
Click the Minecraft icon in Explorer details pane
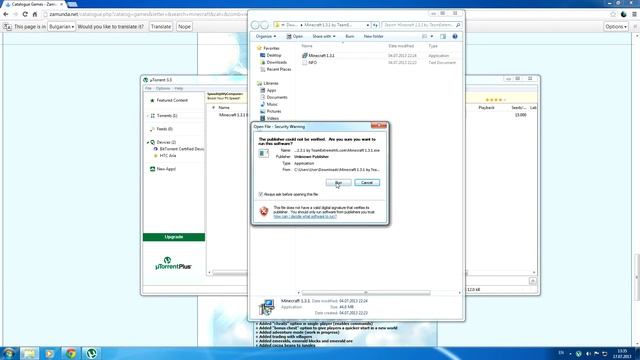click(267, 307)
